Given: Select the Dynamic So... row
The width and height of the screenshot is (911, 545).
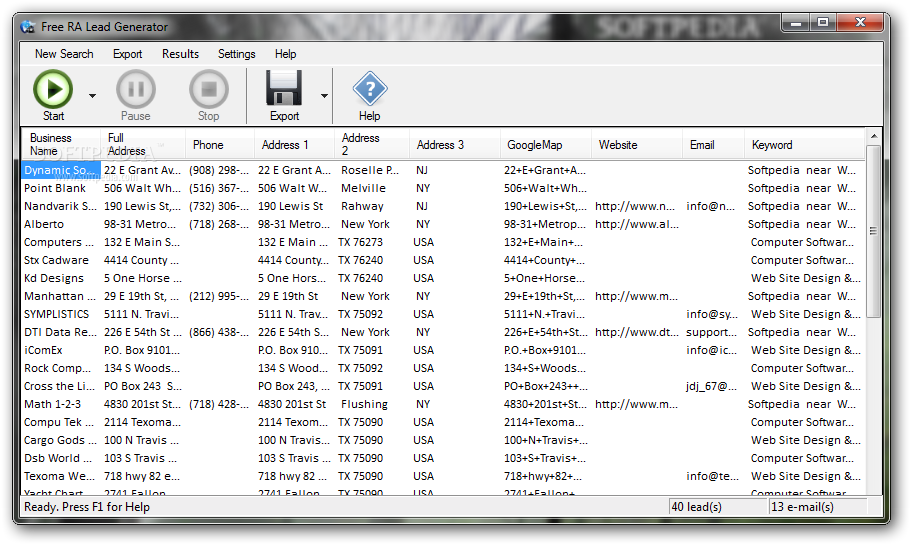Looking at the screenshot, I should [x=443, y=170].
